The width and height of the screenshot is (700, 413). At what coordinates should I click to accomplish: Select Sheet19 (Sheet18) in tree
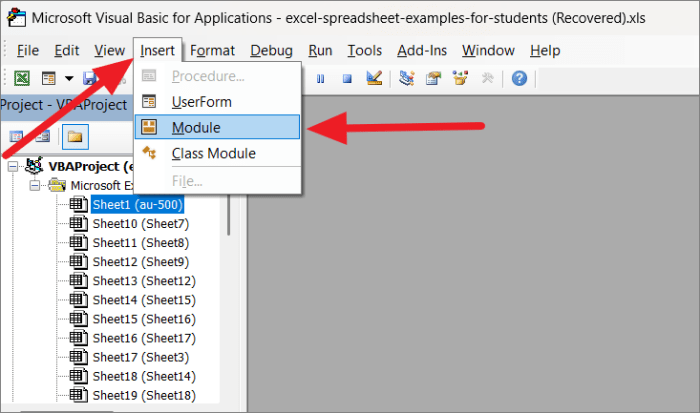144,396
